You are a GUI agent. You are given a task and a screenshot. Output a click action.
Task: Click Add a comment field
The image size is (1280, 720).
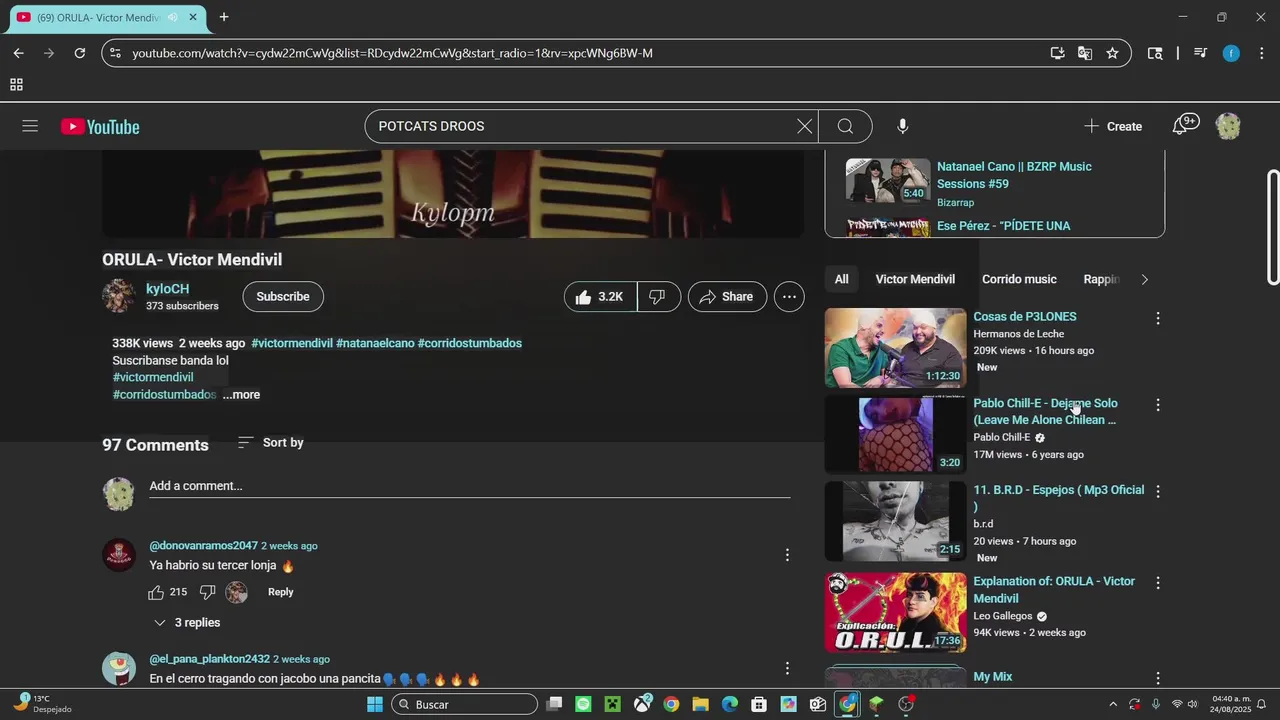470,486
